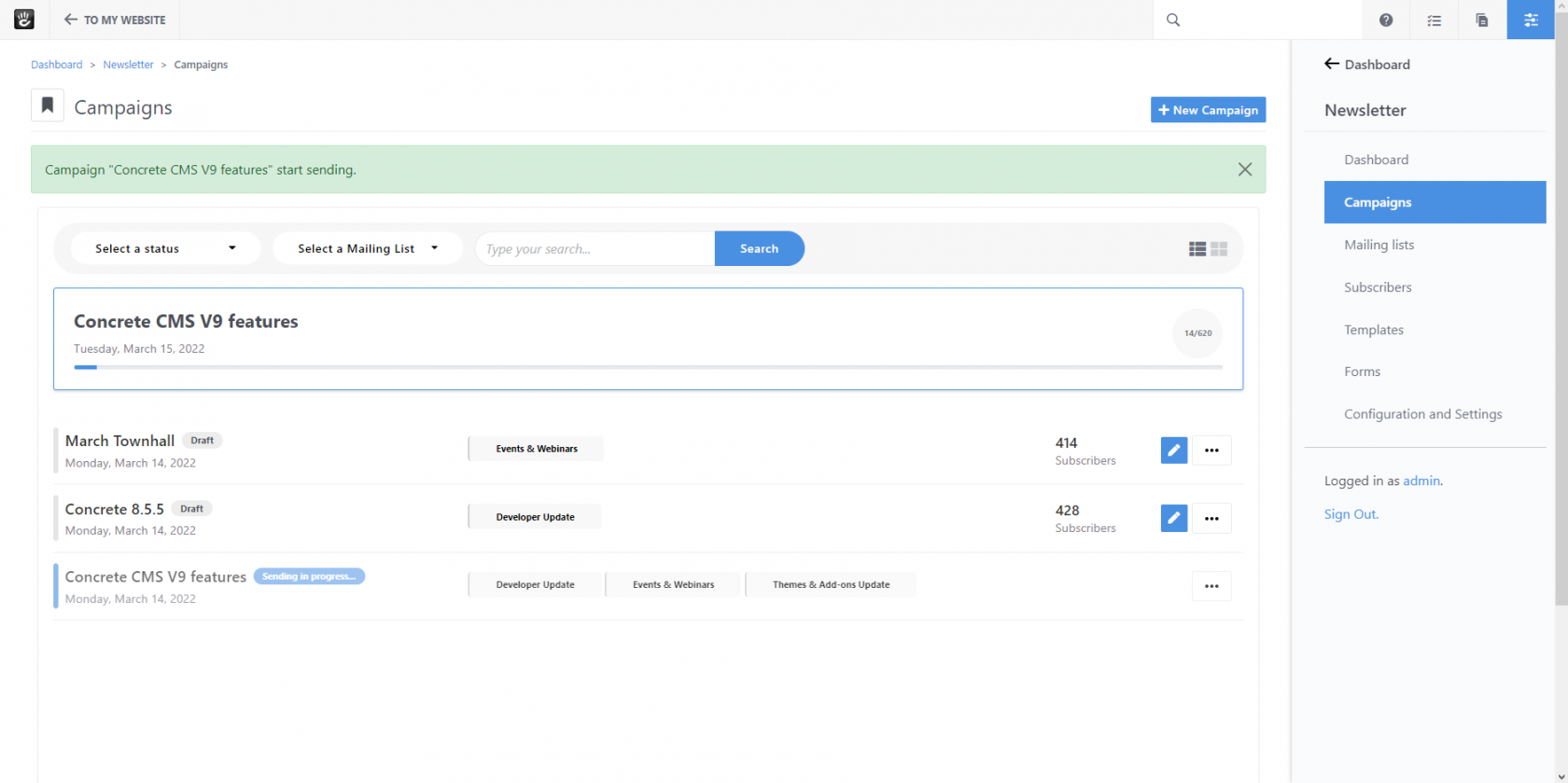Open the Select a Mailing List dropdown
Image resolution: width=1568 pixels, height=783 pixels.
368,248
